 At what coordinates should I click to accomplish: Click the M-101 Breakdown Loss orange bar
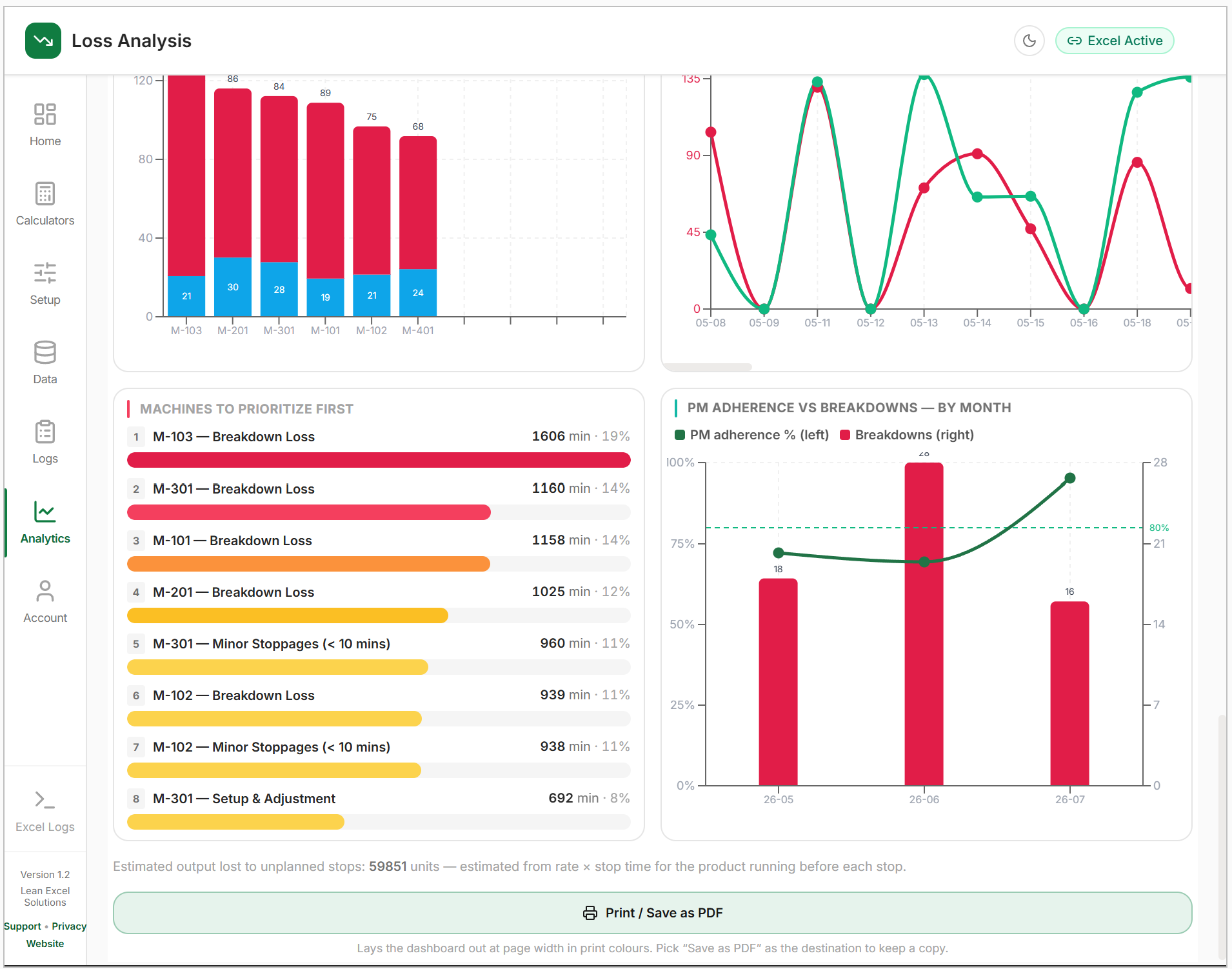308,564
